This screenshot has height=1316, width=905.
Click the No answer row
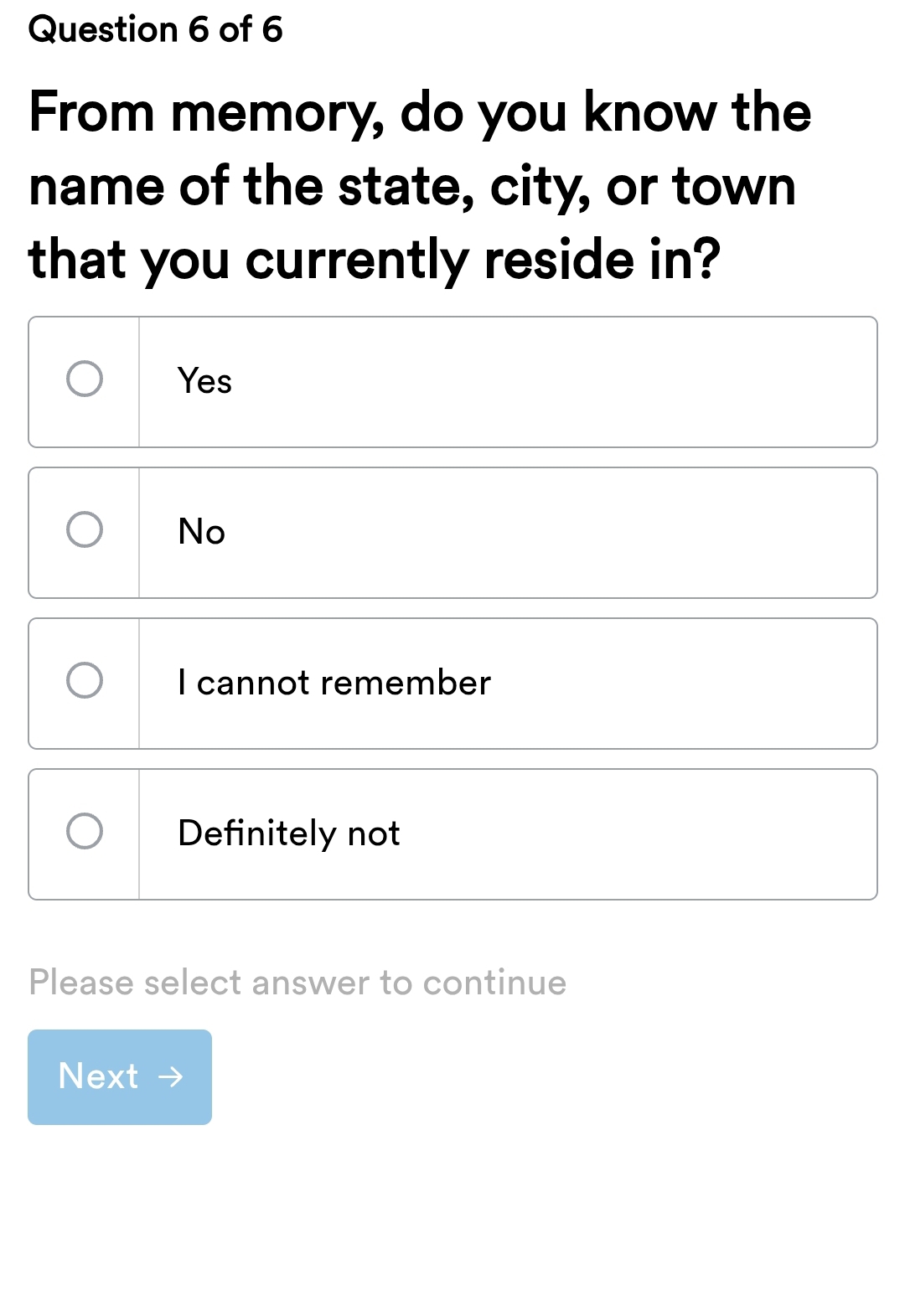(x=452, y=531)
